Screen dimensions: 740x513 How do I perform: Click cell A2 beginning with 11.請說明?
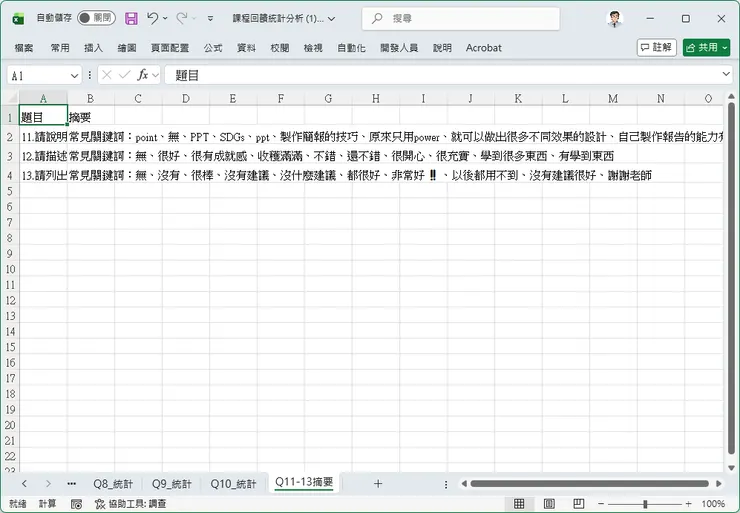(x=43, y=137)
